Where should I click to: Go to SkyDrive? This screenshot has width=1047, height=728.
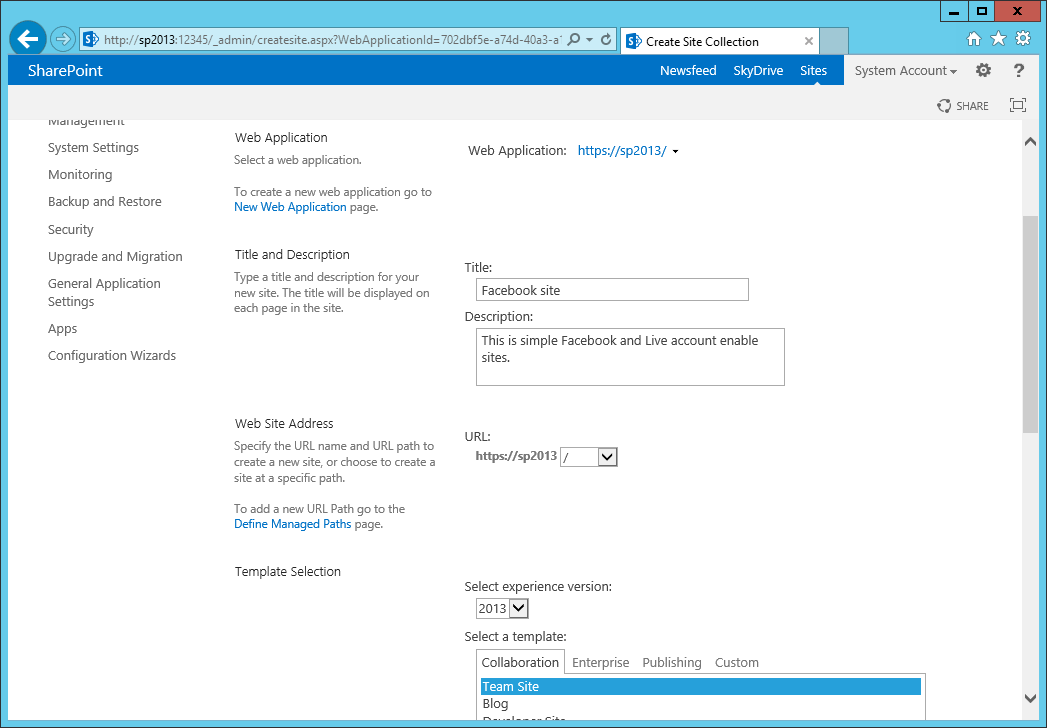coord(758,70)
